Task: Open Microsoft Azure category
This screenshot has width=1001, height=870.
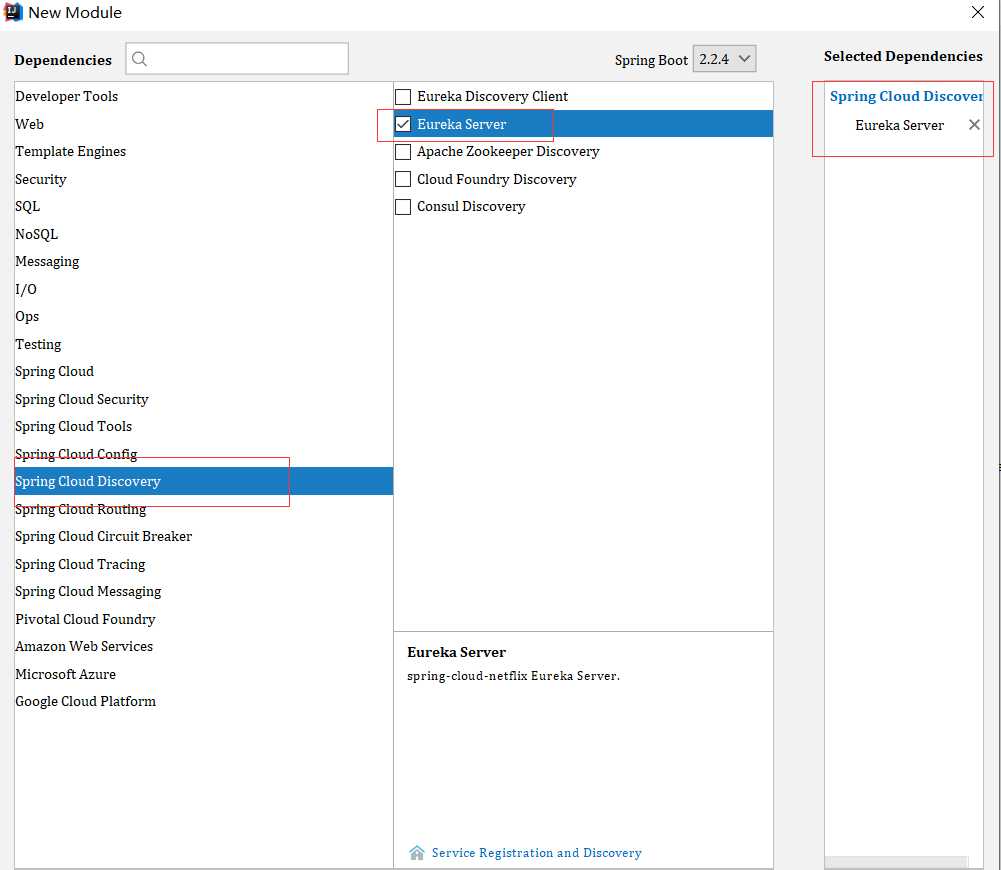Action: (x=204, y=674)
